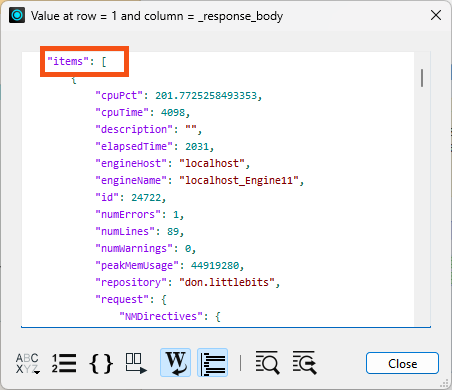Click the vertical scrollbar thumb
The width and height of the screenshot is (452, 390).
(422, 78)
